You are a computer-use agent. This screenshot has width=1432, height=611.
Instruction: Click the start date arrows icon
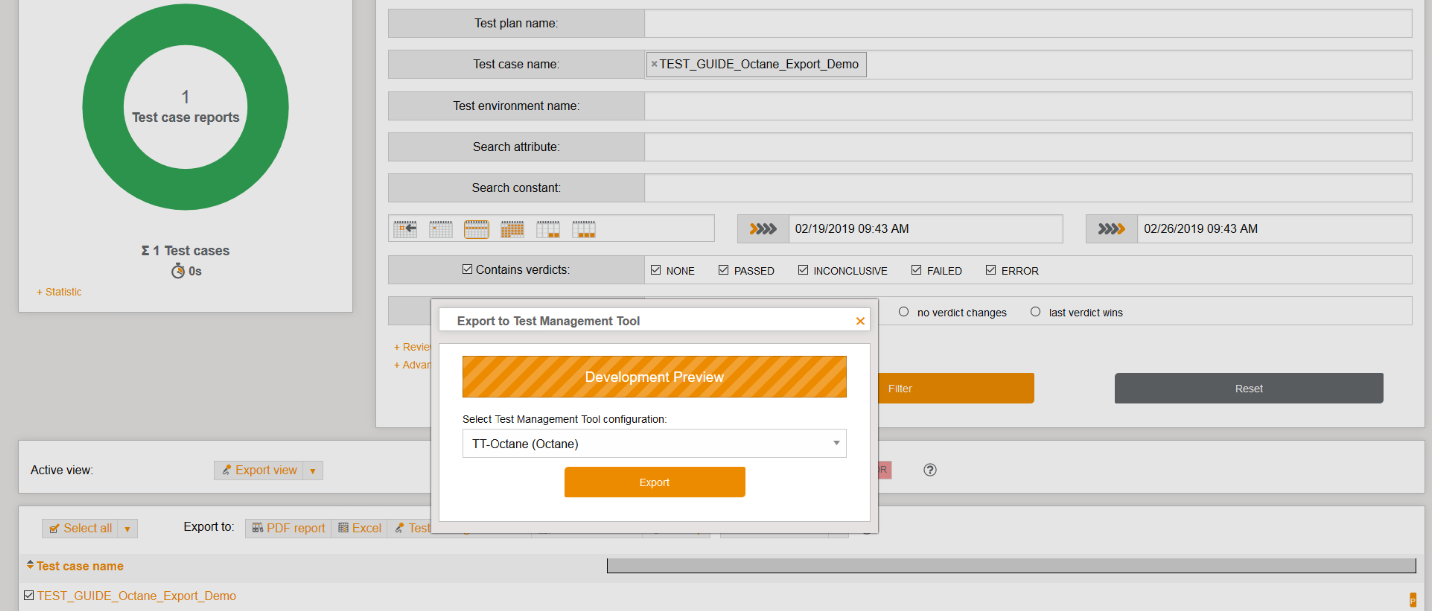(x=763, y=229)
